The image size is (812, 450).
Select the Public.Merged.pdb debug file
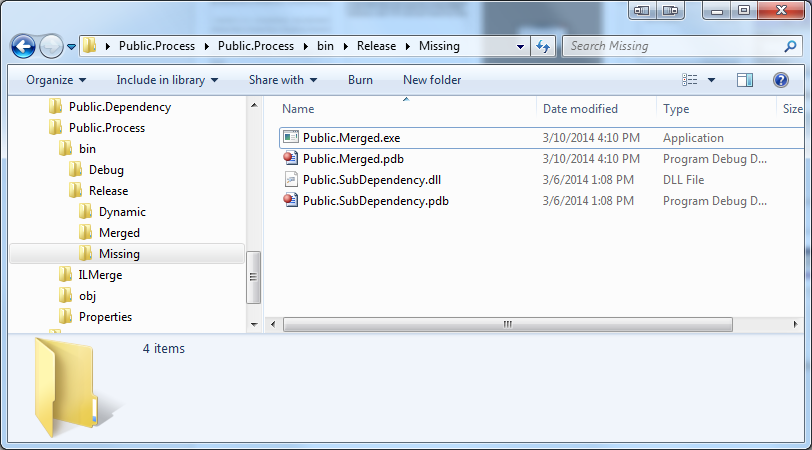click(353, 159)
